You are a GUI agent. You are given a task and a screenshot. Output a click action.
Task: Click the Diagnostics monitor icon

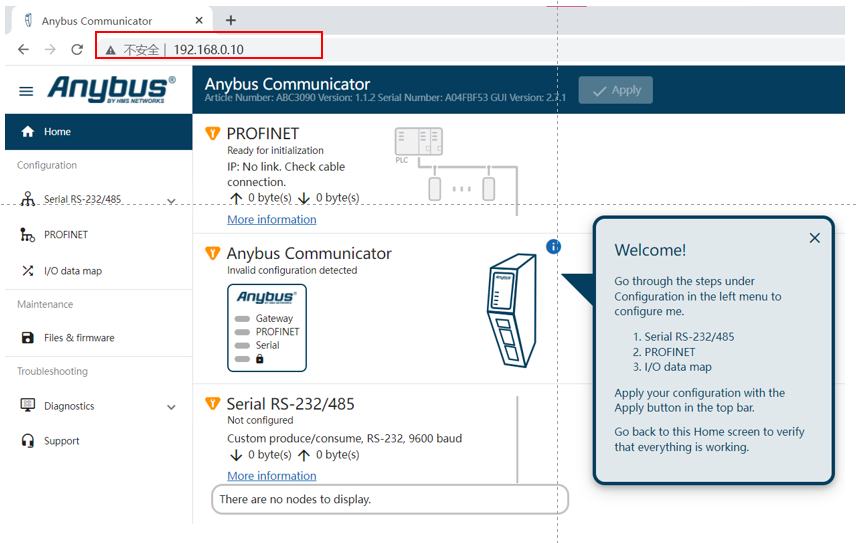(27, 405)
